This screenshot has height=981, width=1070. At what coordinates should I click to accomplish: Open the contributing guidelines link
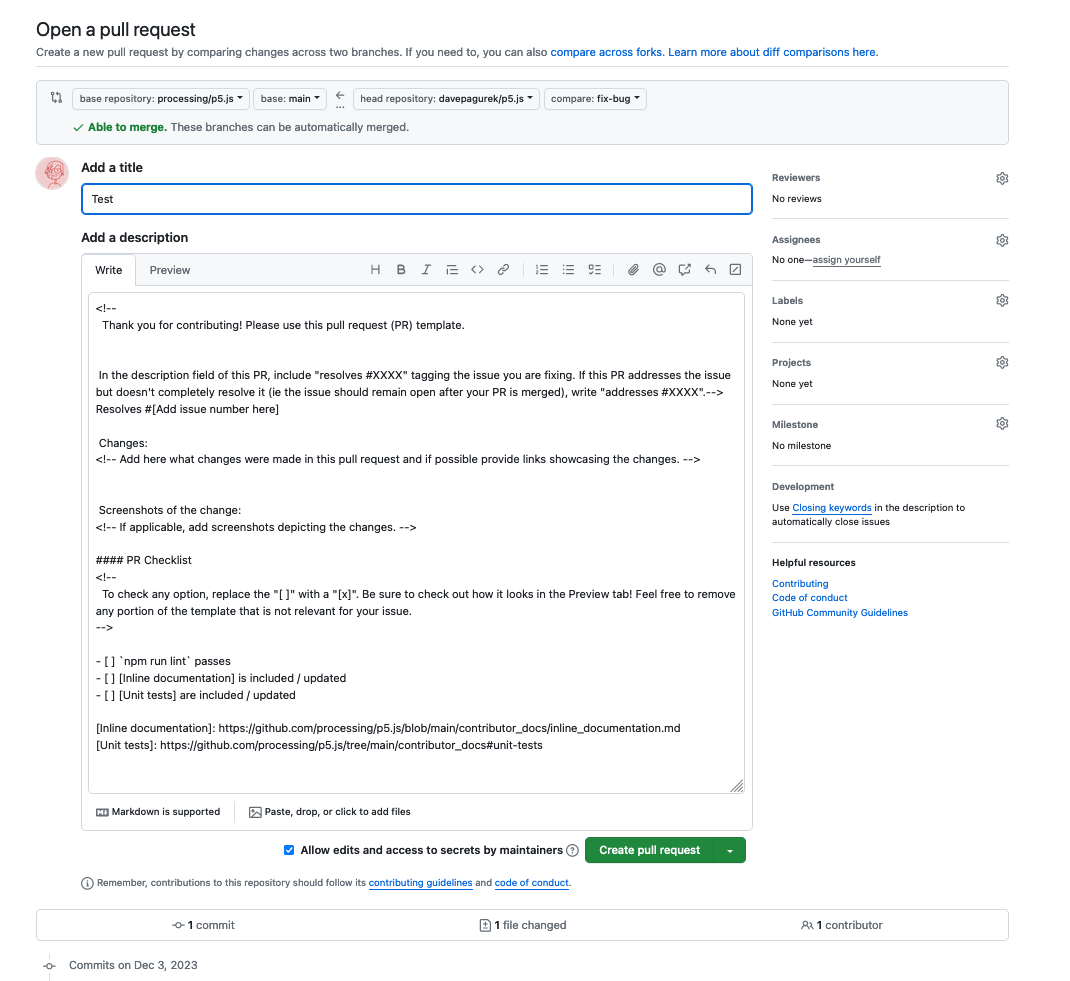(420, 883)
